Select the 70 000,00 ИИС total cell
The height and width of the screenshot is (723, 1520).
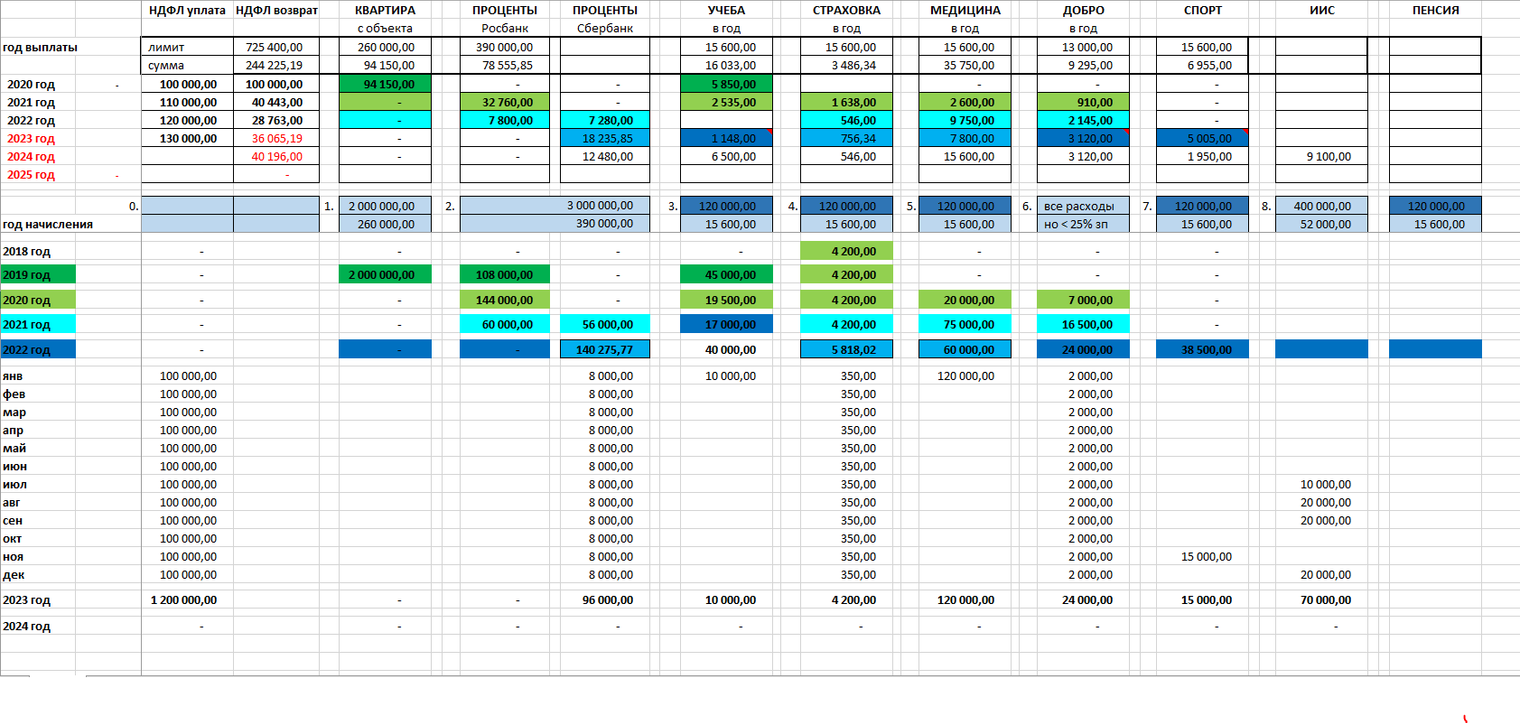click(x=1321, y=600)
